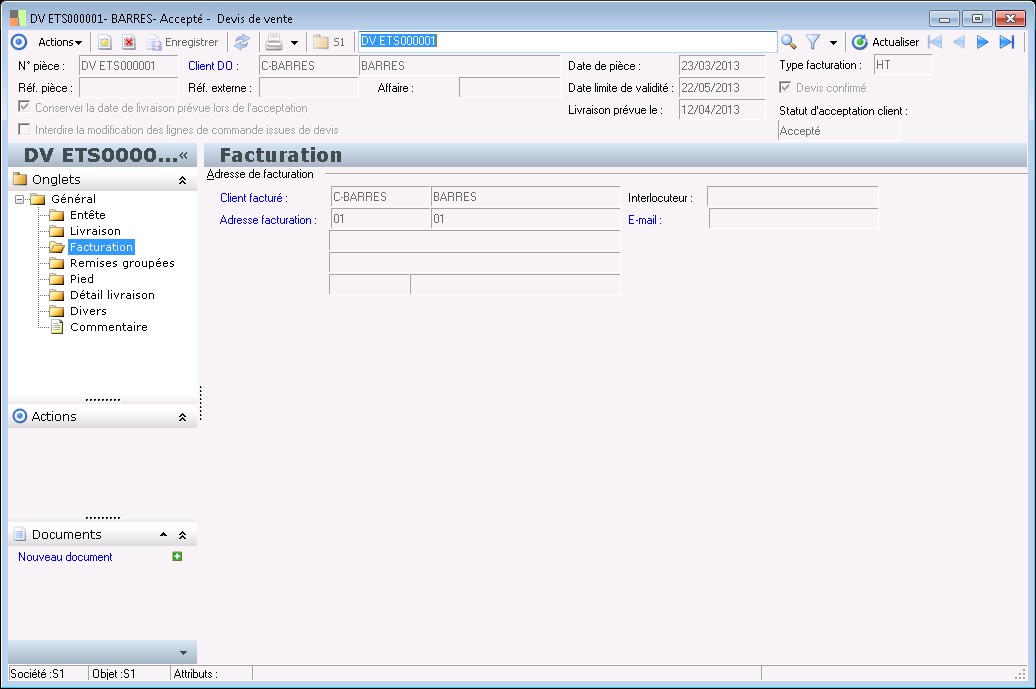Open the Actions dropdown menu
The image size is (1036, 689).
(x=60, y=42)
